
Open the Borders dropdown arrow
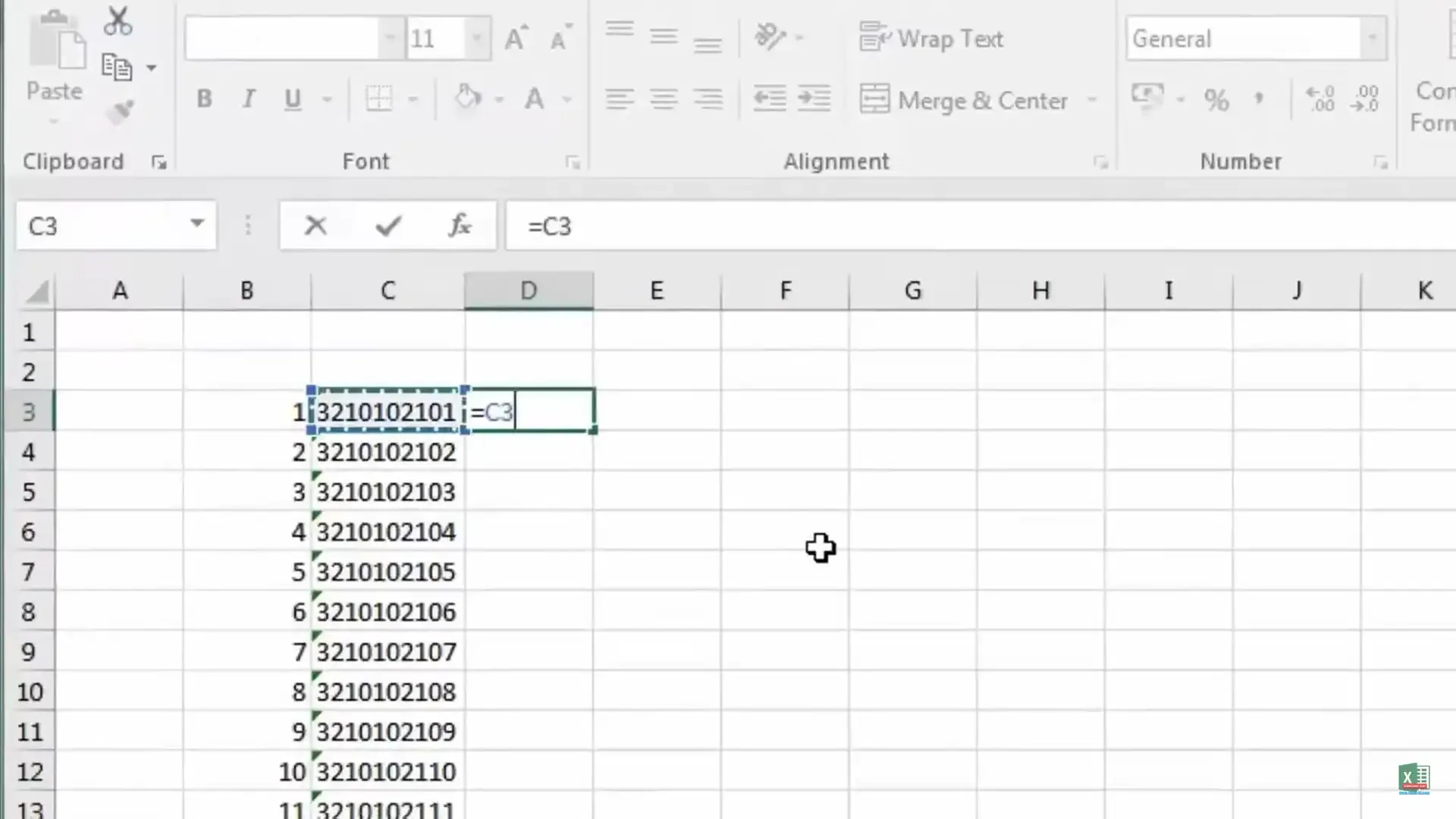[413, 99]
